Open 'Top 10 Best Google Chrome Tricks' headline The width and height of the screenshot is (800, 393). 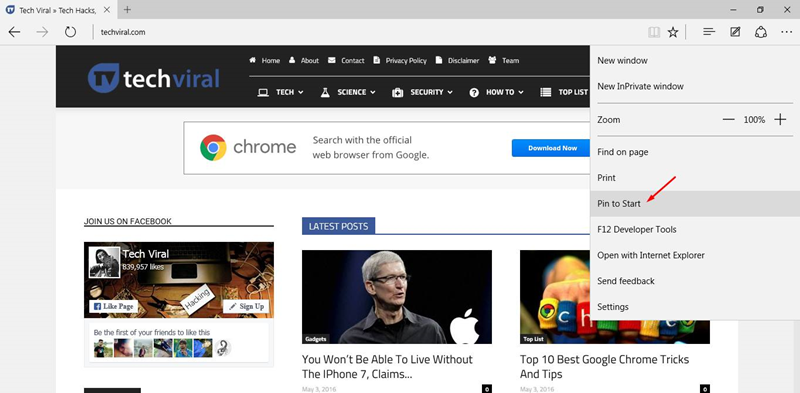pyautogui.click(x=605, y=366)
